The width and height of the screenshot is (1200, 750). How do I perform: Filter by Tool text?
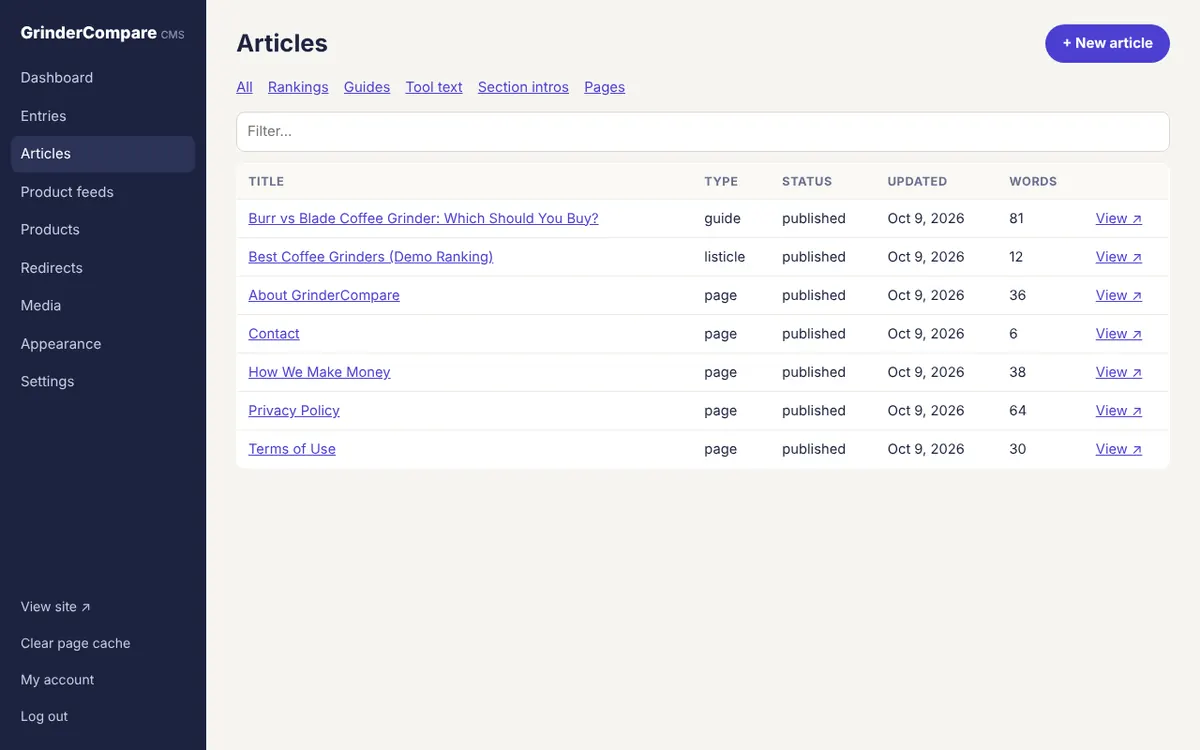coord(434,87)
